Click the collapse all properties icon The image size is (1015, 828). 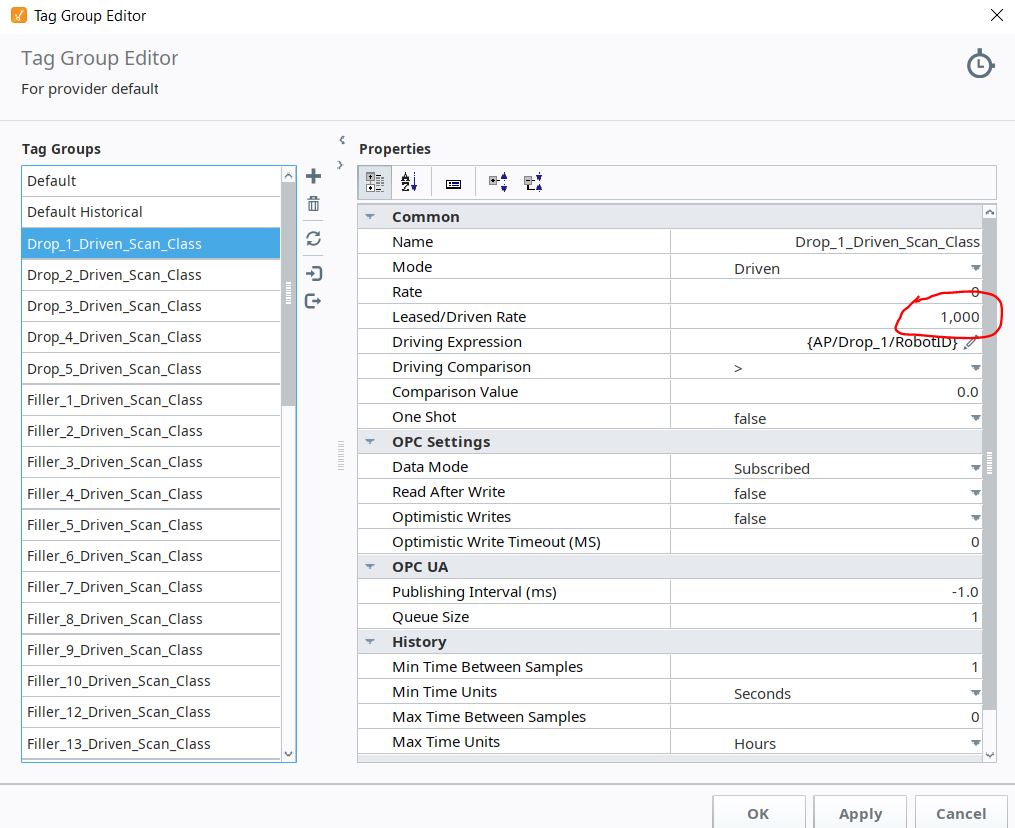(533, 183)
